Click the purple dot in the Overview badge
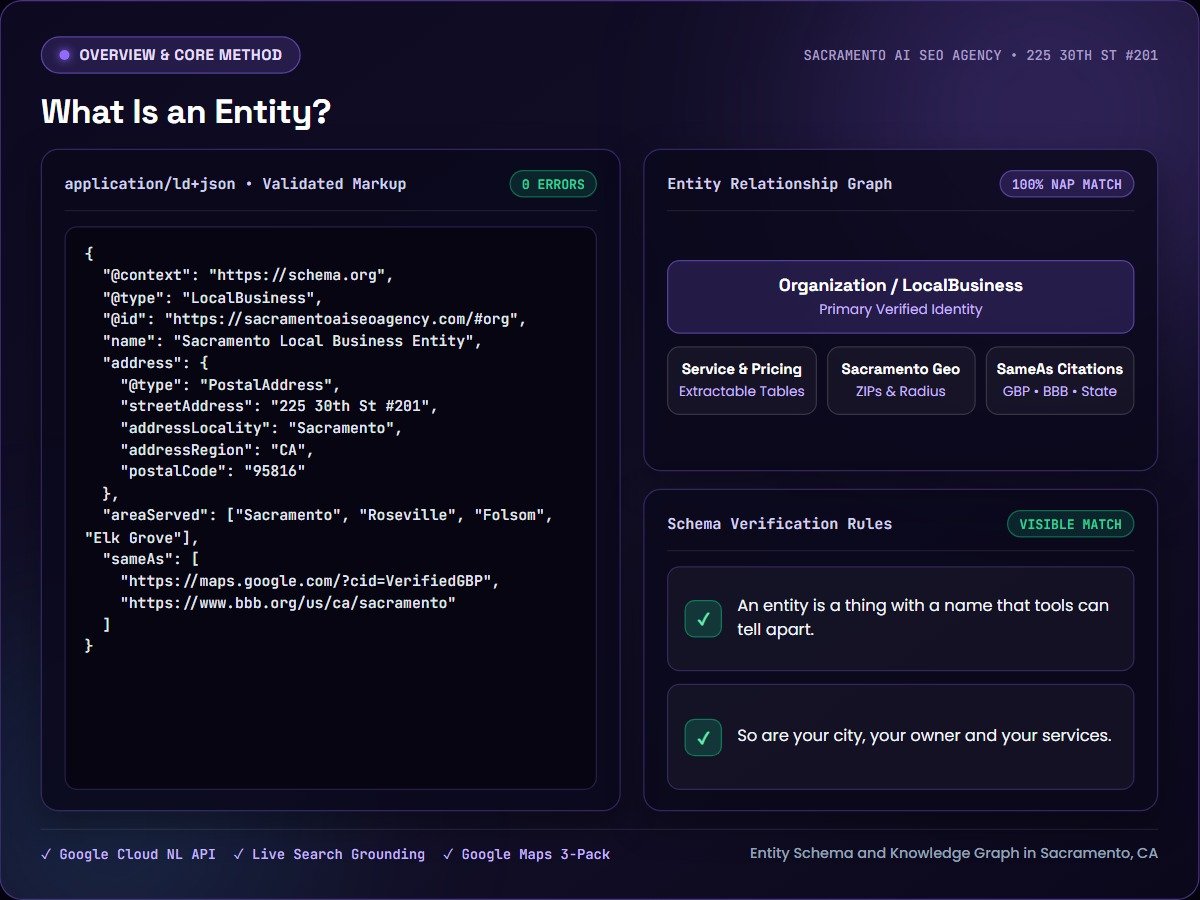 point(65,55)
